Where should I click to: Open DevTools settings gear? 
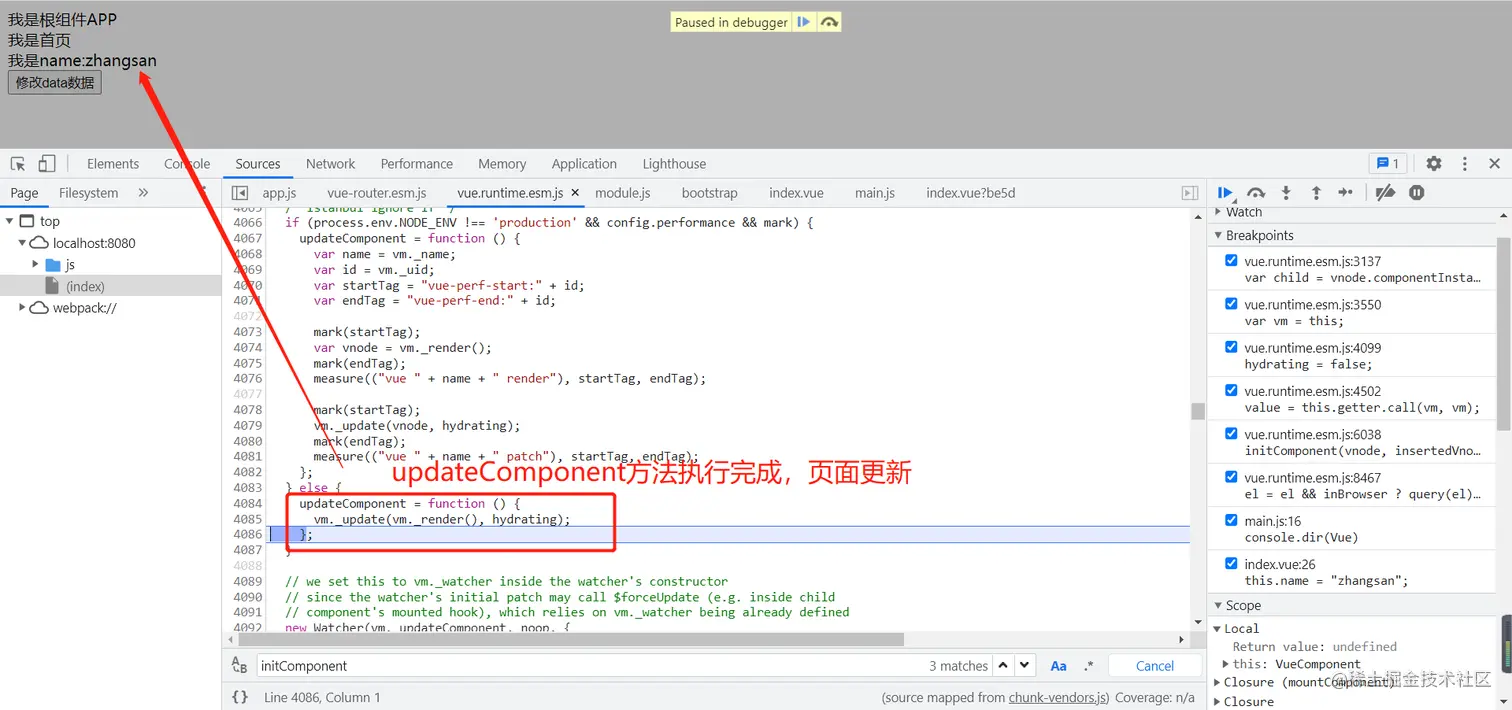click(x=1434, y=164)
